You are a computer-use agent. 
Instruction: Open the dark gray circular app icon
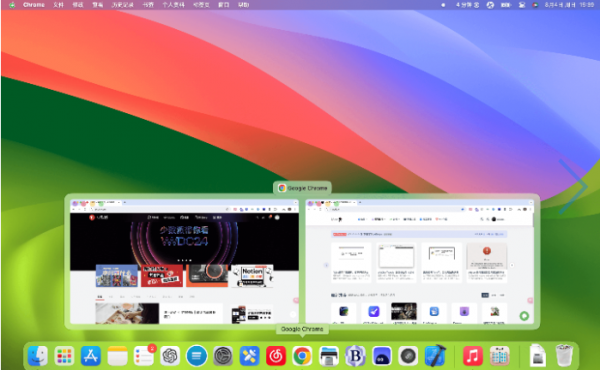408,356
